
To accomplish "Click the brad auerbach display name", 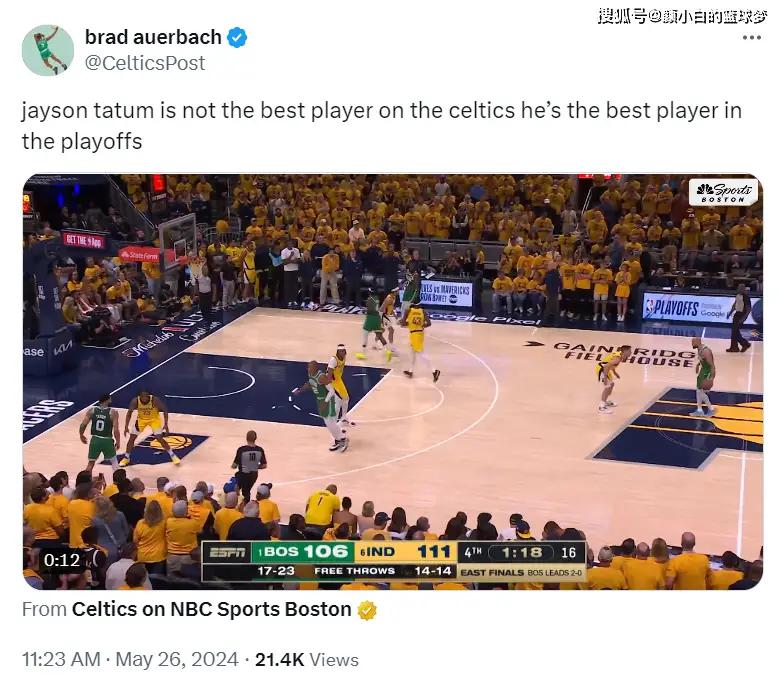I will [153, 37].
